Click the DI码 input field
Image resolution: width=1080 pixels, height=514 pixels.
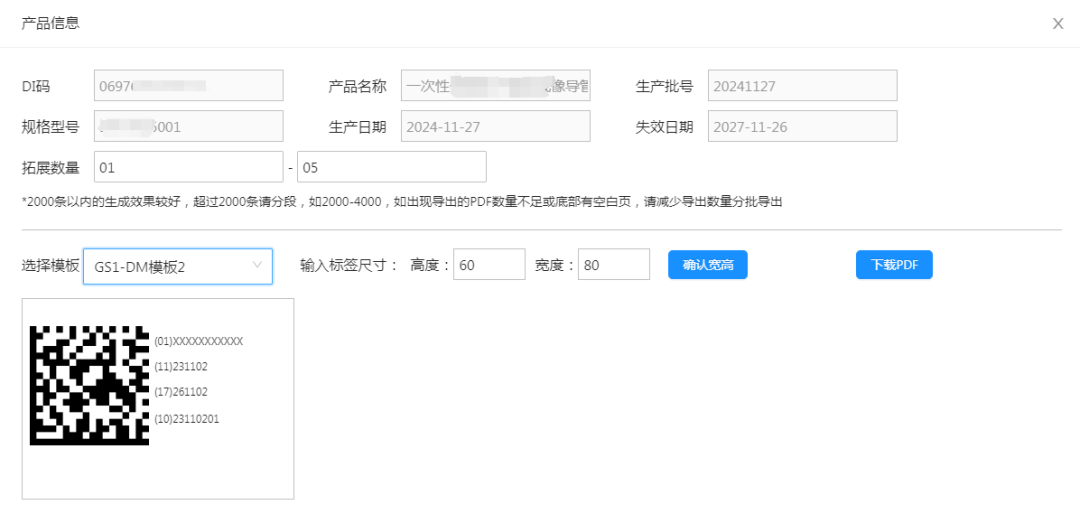189,85
